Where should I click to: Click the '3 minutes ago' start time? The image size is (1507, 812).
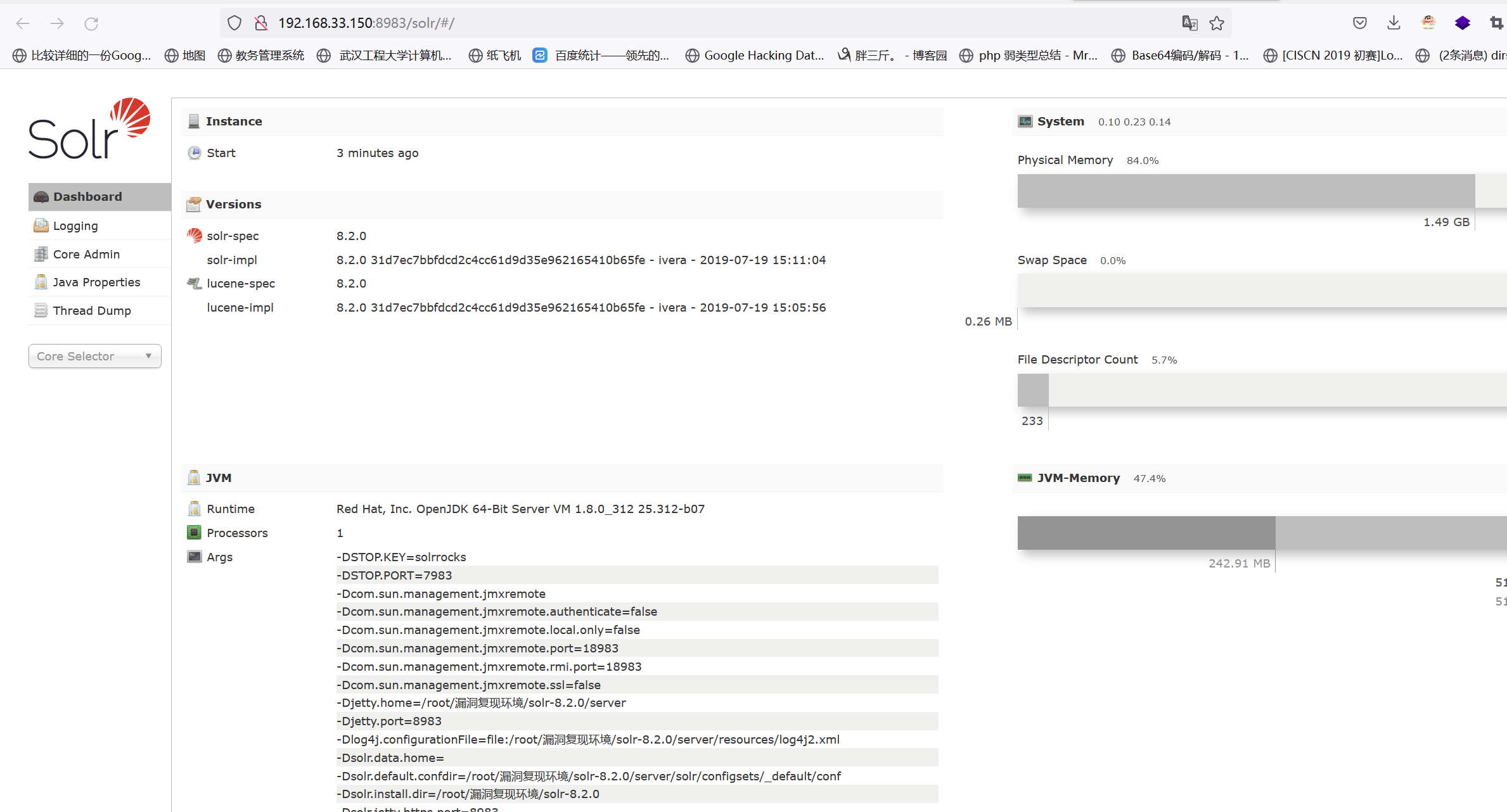tap(378, 153)
